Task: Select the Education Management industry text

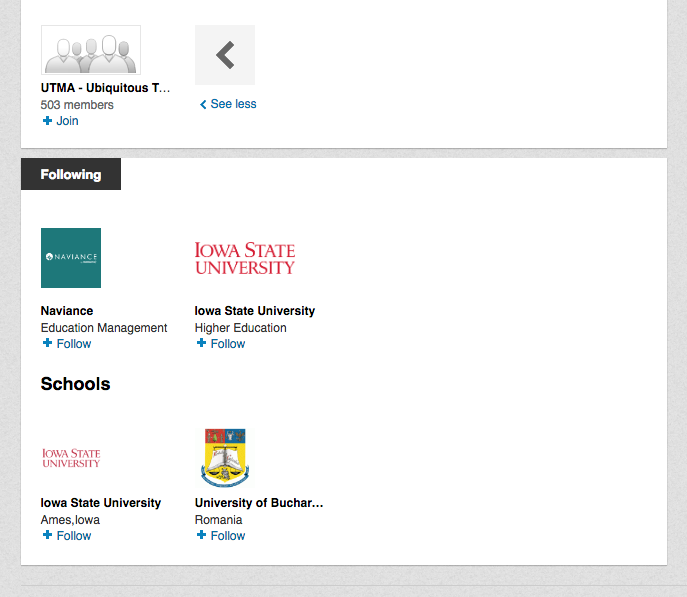Action: click(x=104, y=328)
